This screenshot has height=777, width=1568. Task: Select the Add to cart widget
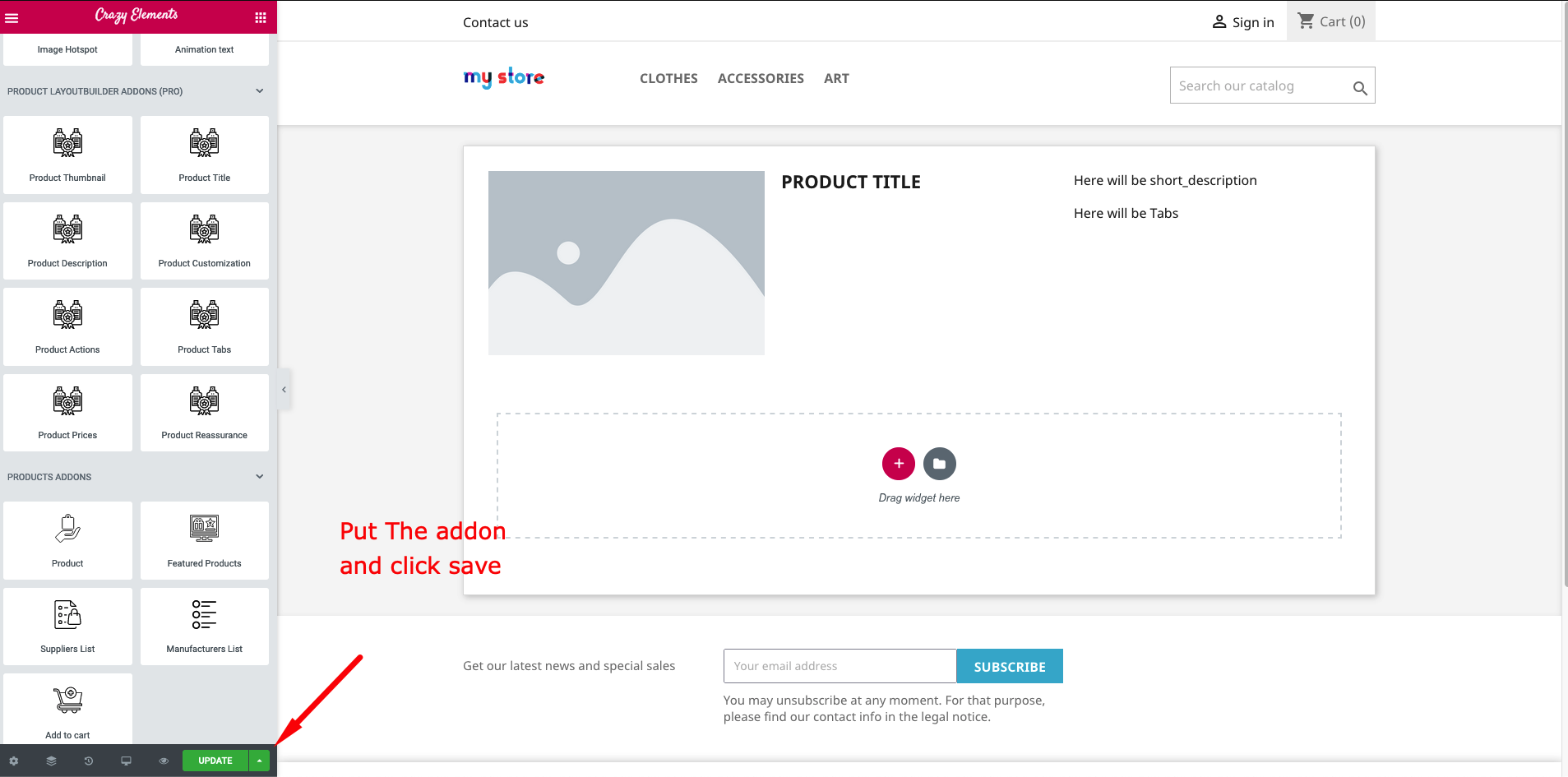point(67,710)
